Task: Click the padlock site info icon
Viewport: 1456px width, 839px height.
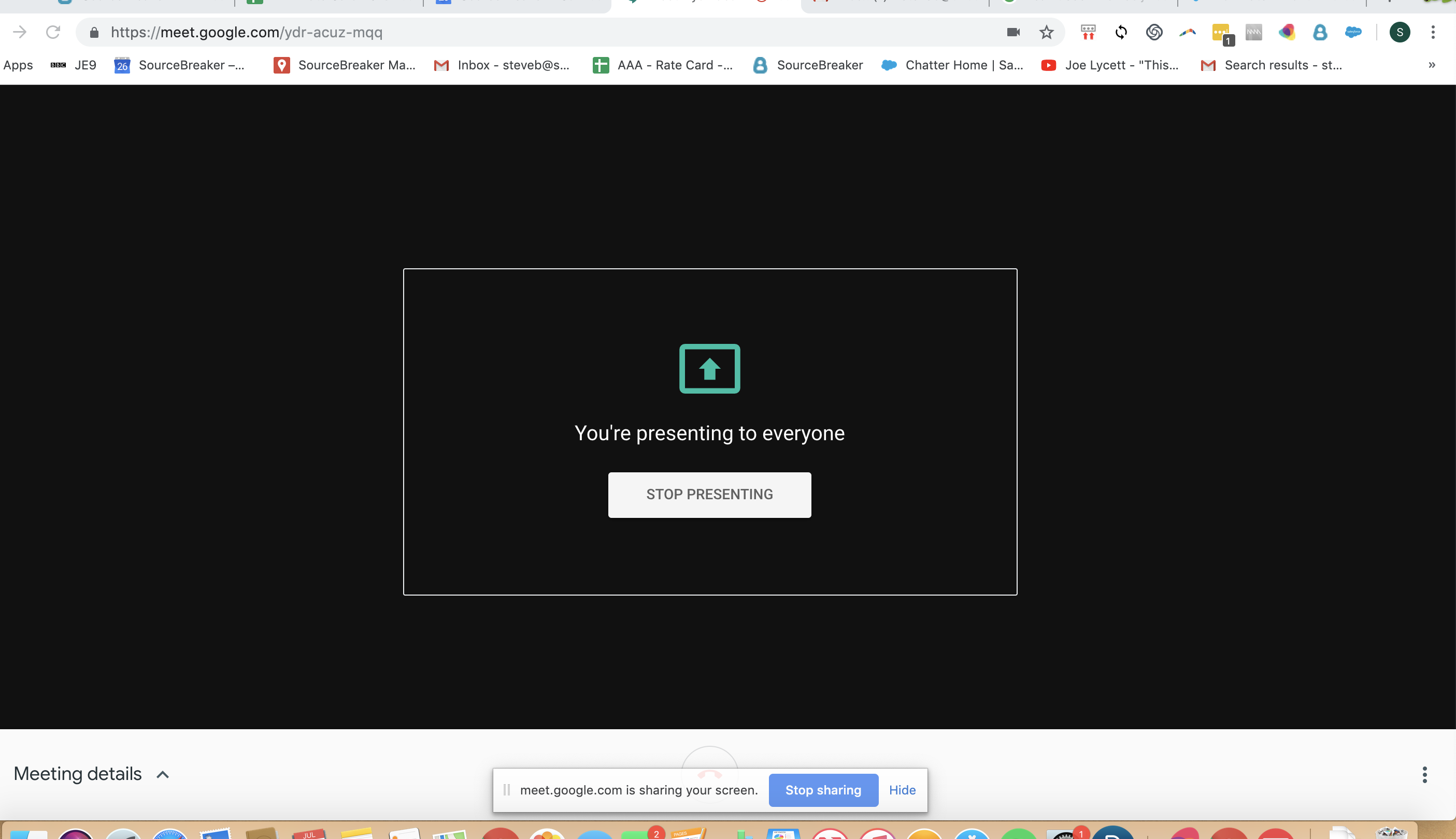Action: point(94,32)
